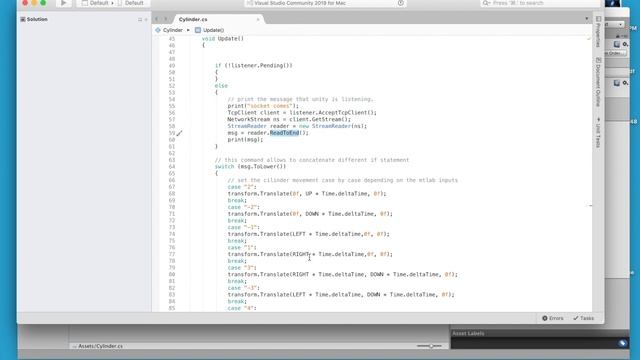The image size is (640, 360).
Task: Show the Tasks pad
Action: tap(584, 318)
